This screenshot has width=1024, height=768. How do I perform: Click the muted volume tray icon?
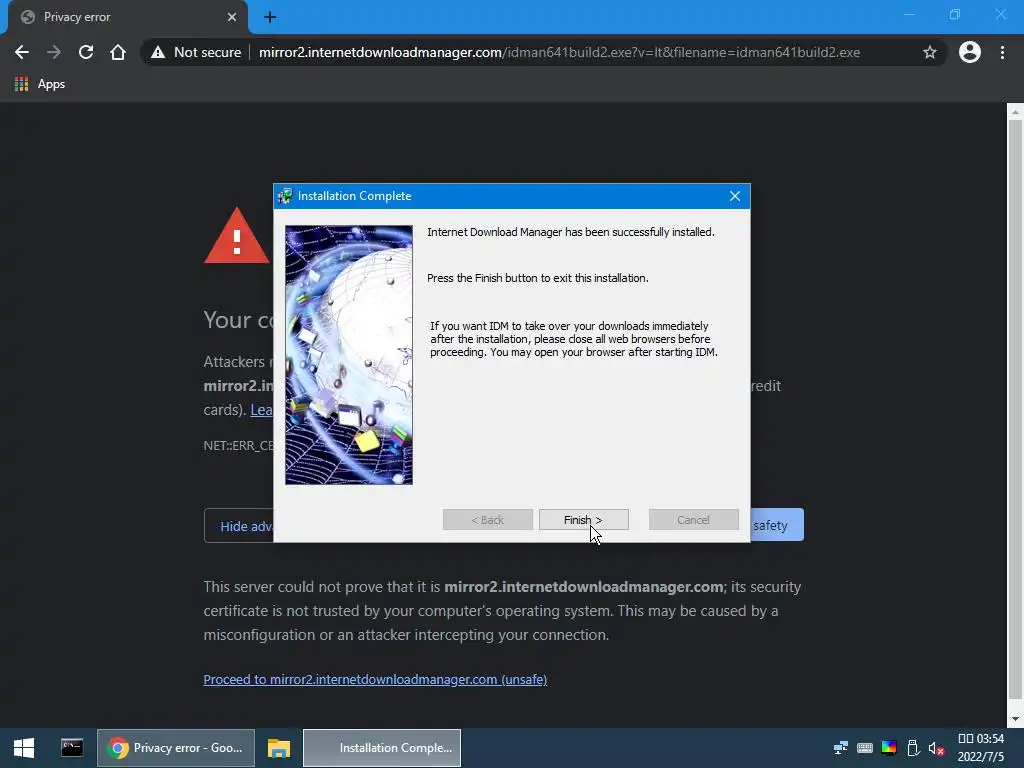click(x=936, y=748)
